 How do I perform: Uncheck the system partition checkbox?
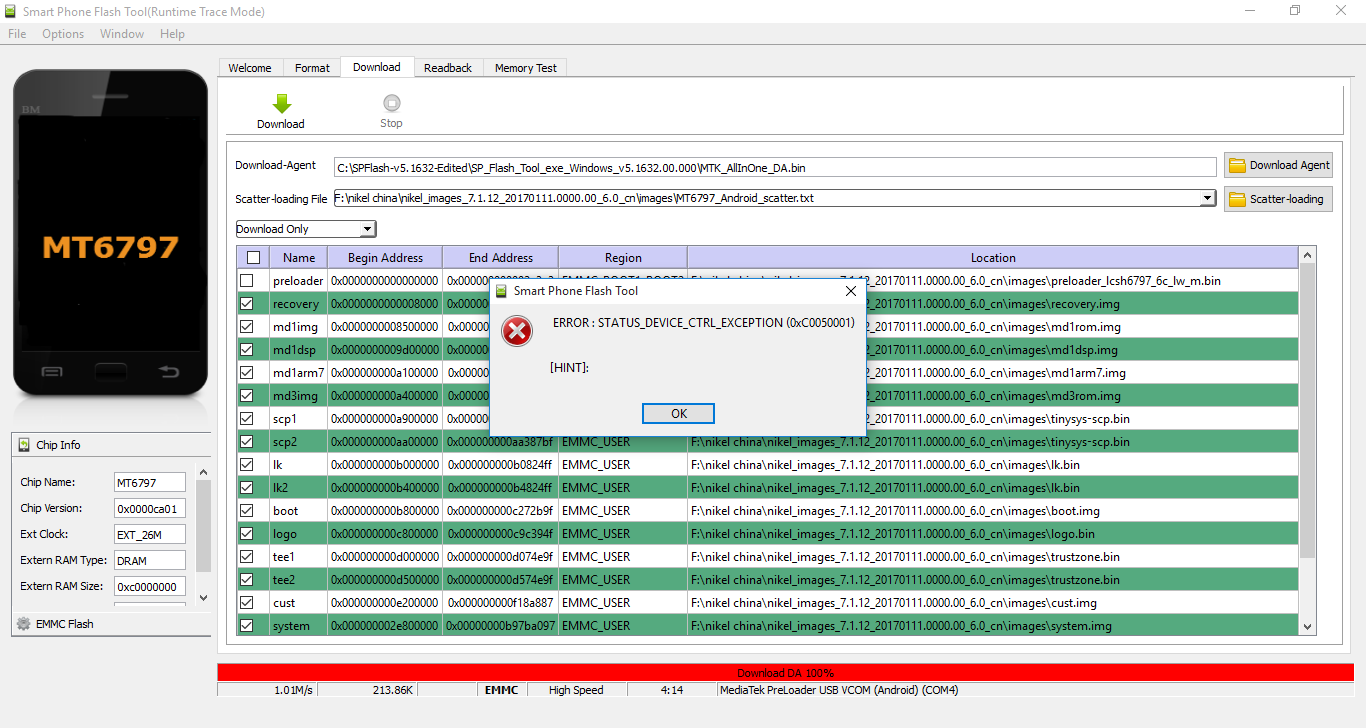[x=247, y=626]
